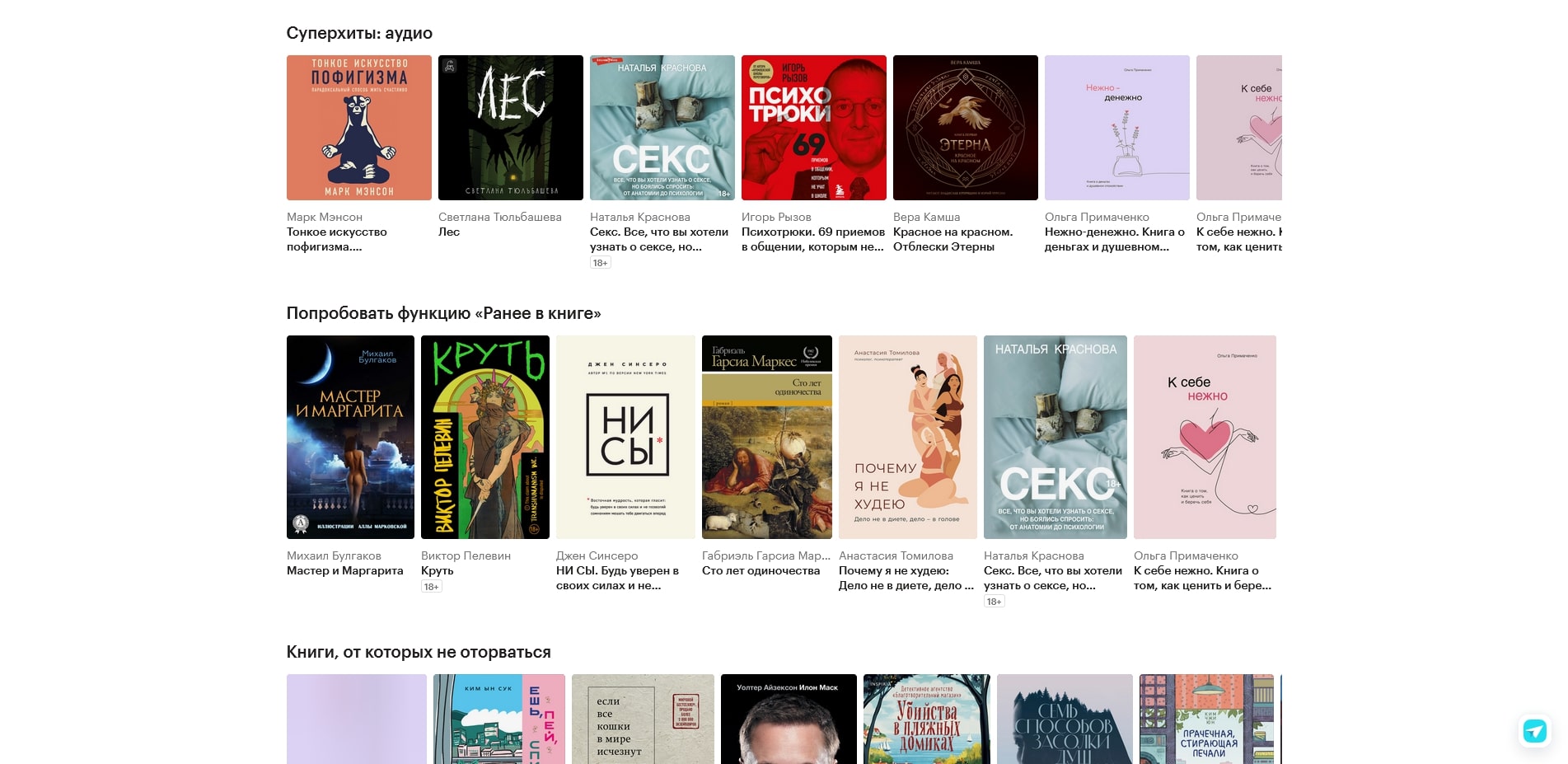The width and height of the screenshot is (1568, 764).
Task: Open the «Убийства в пляжных домиках» cover
Action: click(926, 719)
